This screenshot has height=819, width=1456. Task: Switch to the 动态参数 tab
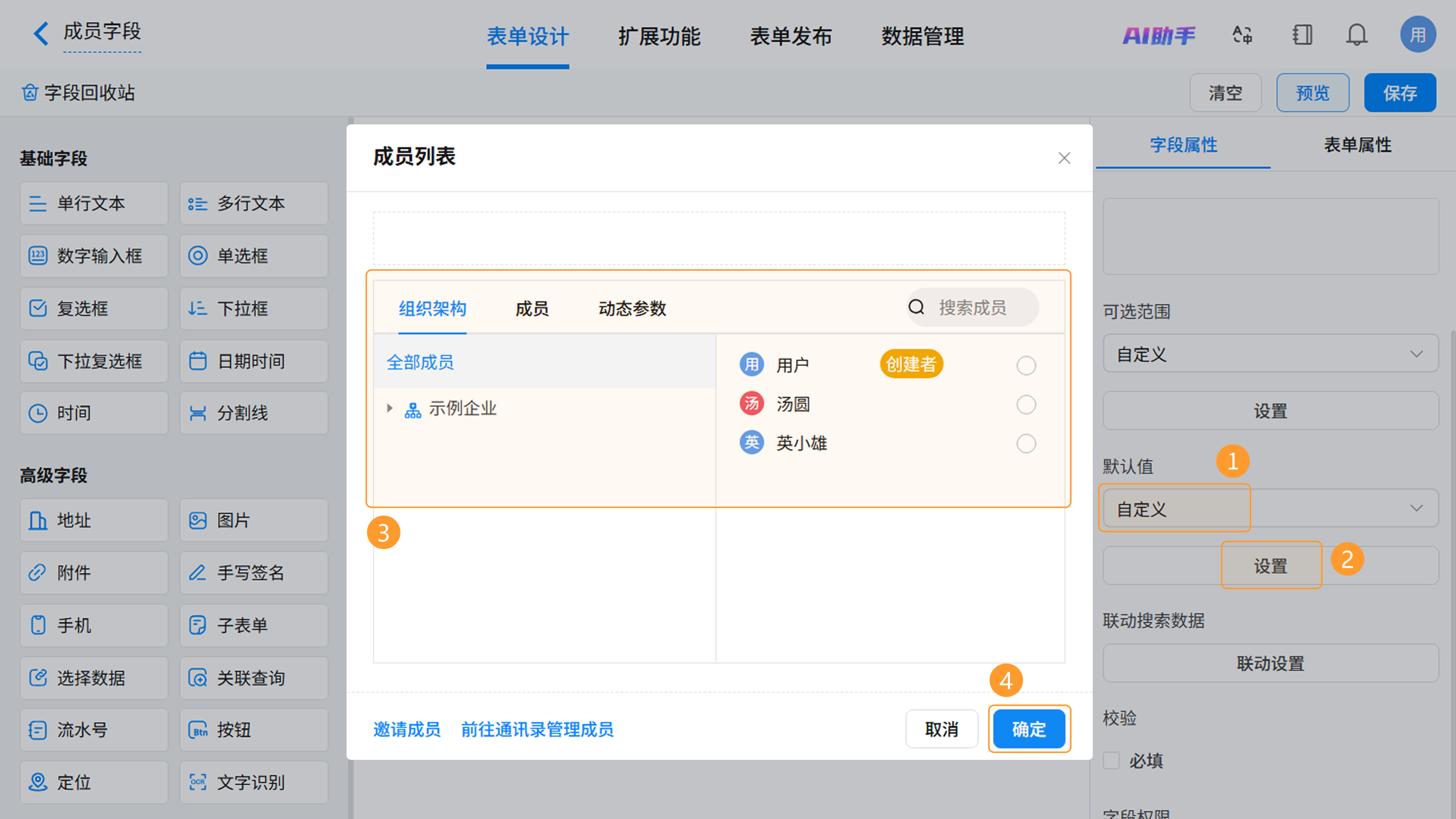632,309
